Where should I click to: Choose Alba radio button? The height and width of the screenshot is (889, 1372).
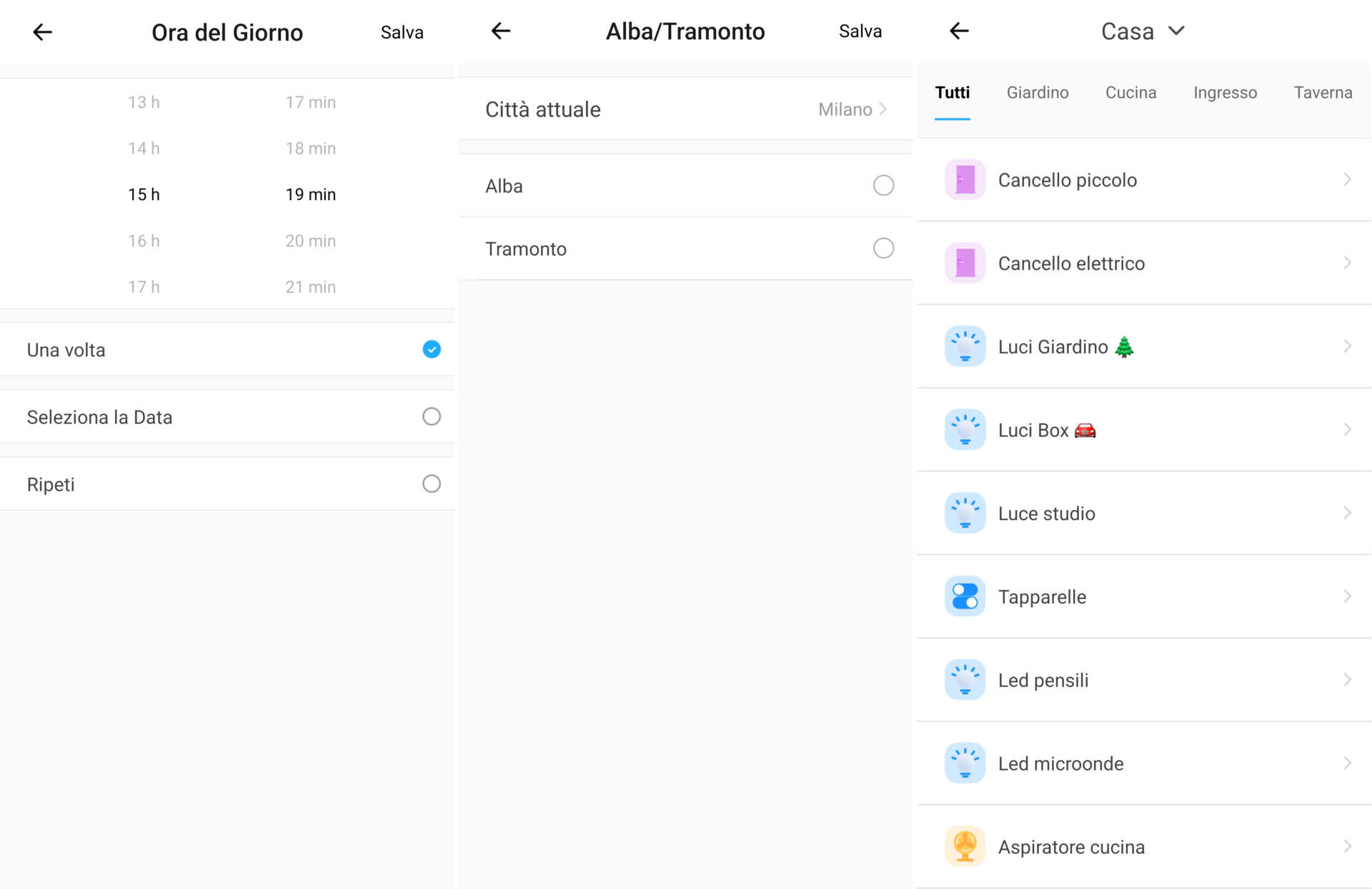coord(883,186)
